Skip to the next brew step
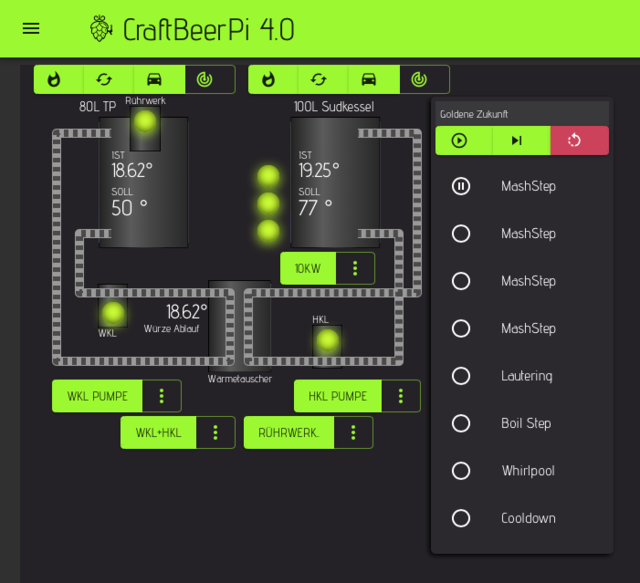Viewport: 640px width, 583px height. click(517, 140)
